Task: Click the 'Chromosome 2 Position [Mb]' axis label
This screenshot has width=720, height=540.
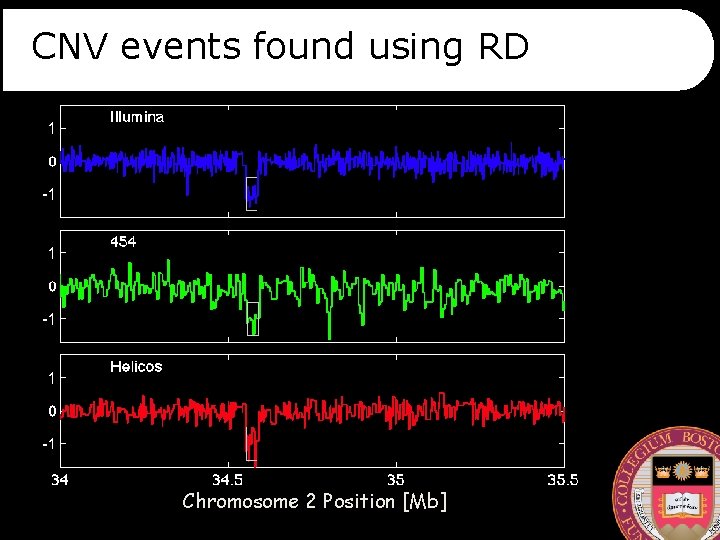Action: point(315,501)
